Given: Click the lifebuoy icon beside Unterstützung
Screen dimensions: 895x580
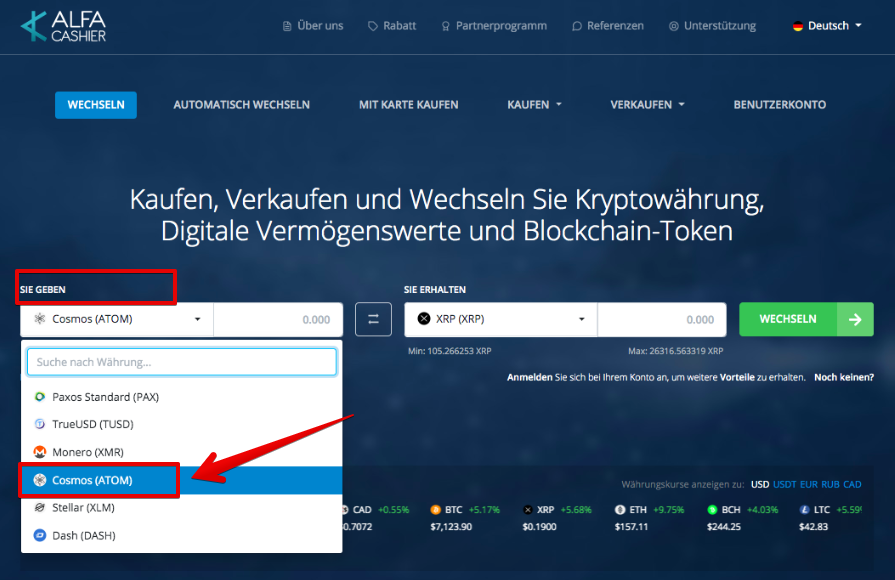Looking at the screenshot, I should coord(674,26).
